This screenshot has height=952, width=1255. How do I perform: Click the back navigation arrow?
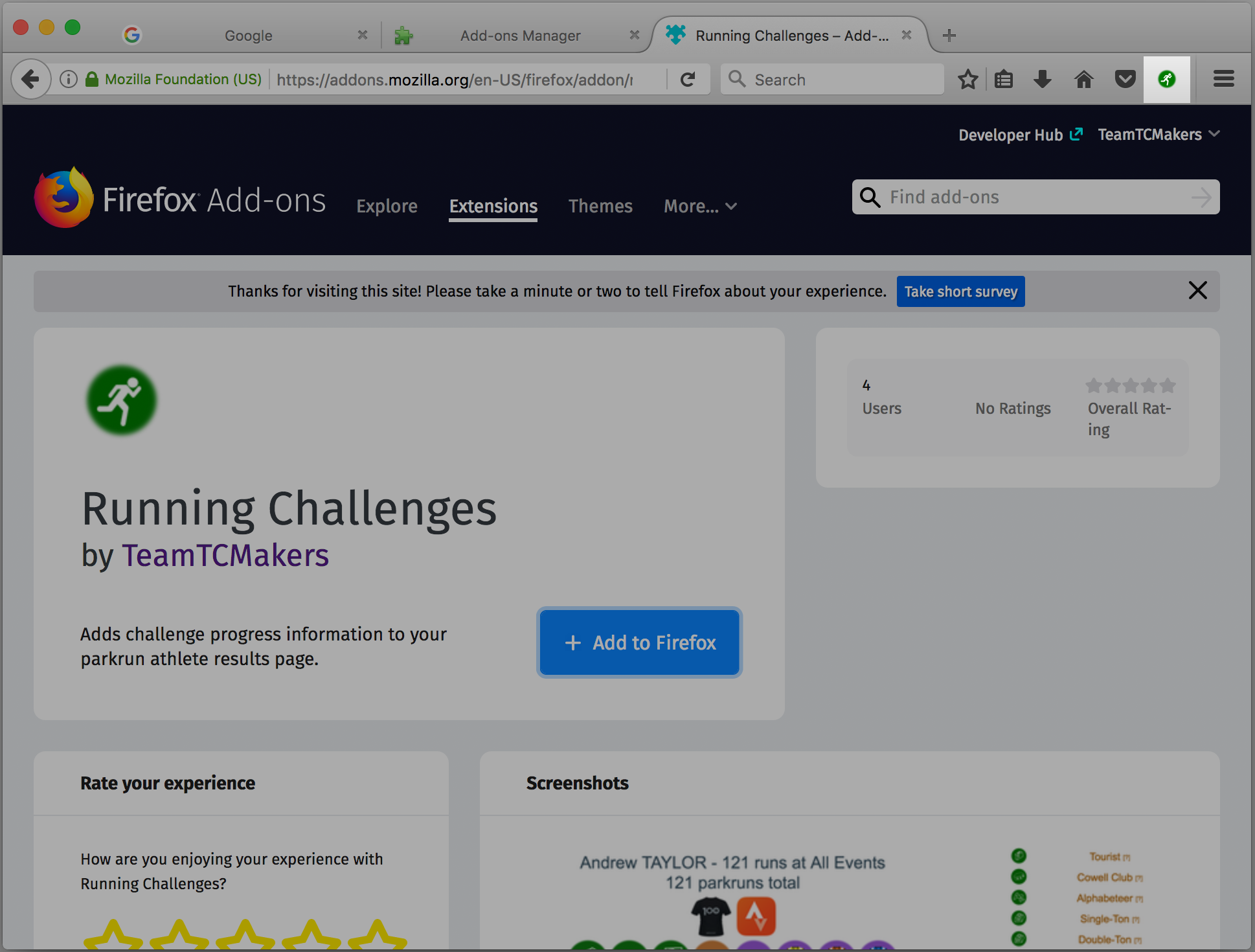pos(30,80)
